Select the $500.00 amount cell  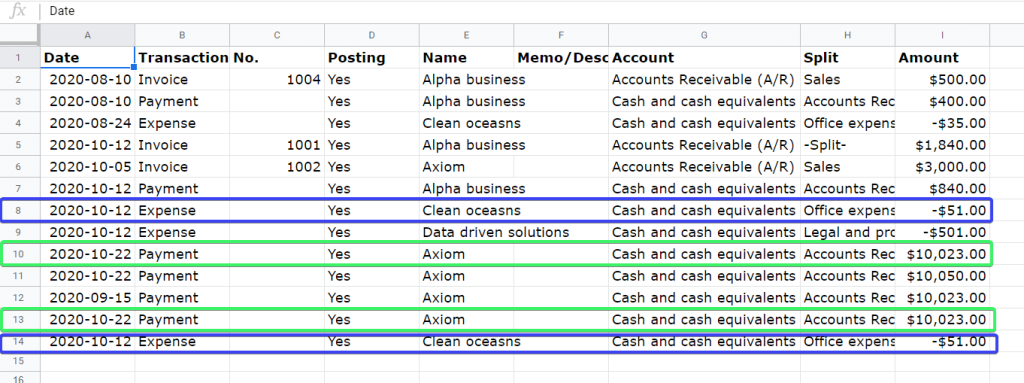pyautogui.click(x=942, y=80)
